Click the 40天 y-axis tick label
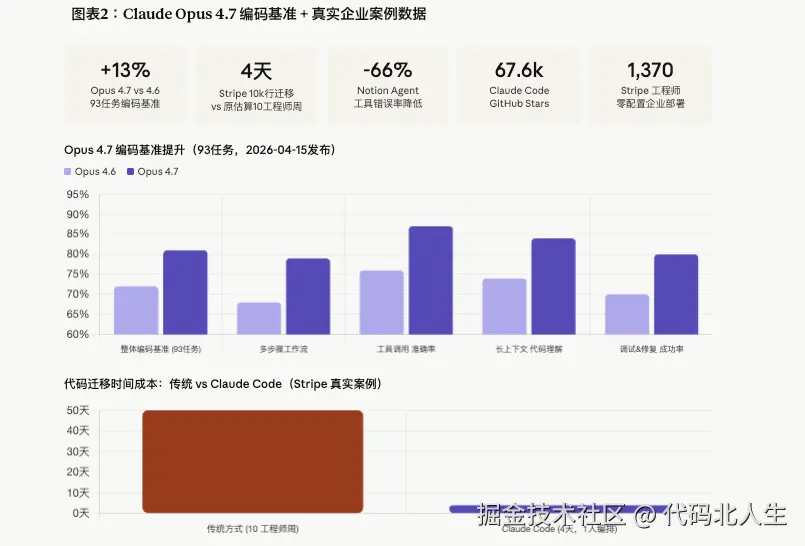This screenshot has height=546, width=805. [78, 431]
